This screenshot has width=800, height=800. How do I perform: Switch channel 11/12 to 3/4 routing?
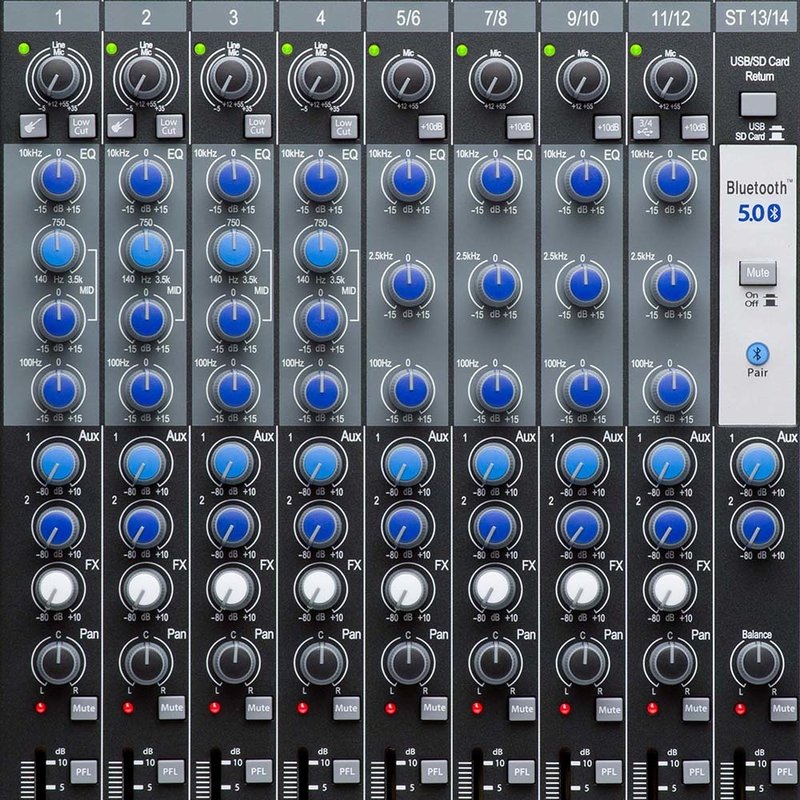(x=647, y=125)
